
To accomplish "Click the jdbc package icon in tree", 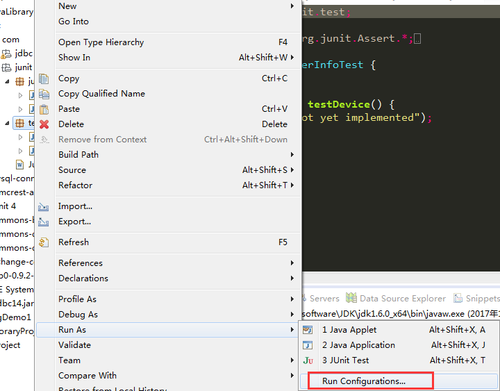I will 6,54.
